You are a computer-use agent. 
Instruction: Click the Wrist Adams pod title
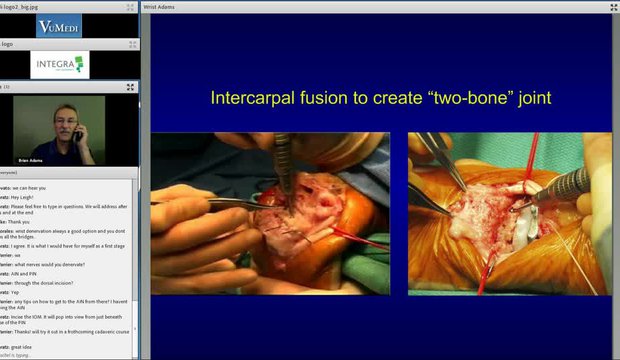(x=159, y=7)
